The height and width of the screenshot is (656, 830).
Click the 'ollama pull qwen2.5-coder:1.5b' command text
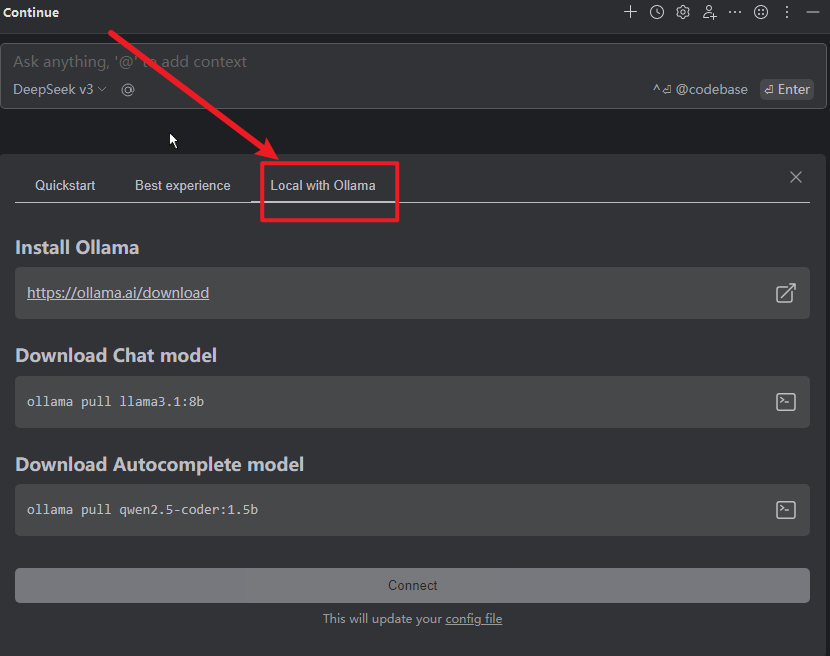click(x=142, y=510)
